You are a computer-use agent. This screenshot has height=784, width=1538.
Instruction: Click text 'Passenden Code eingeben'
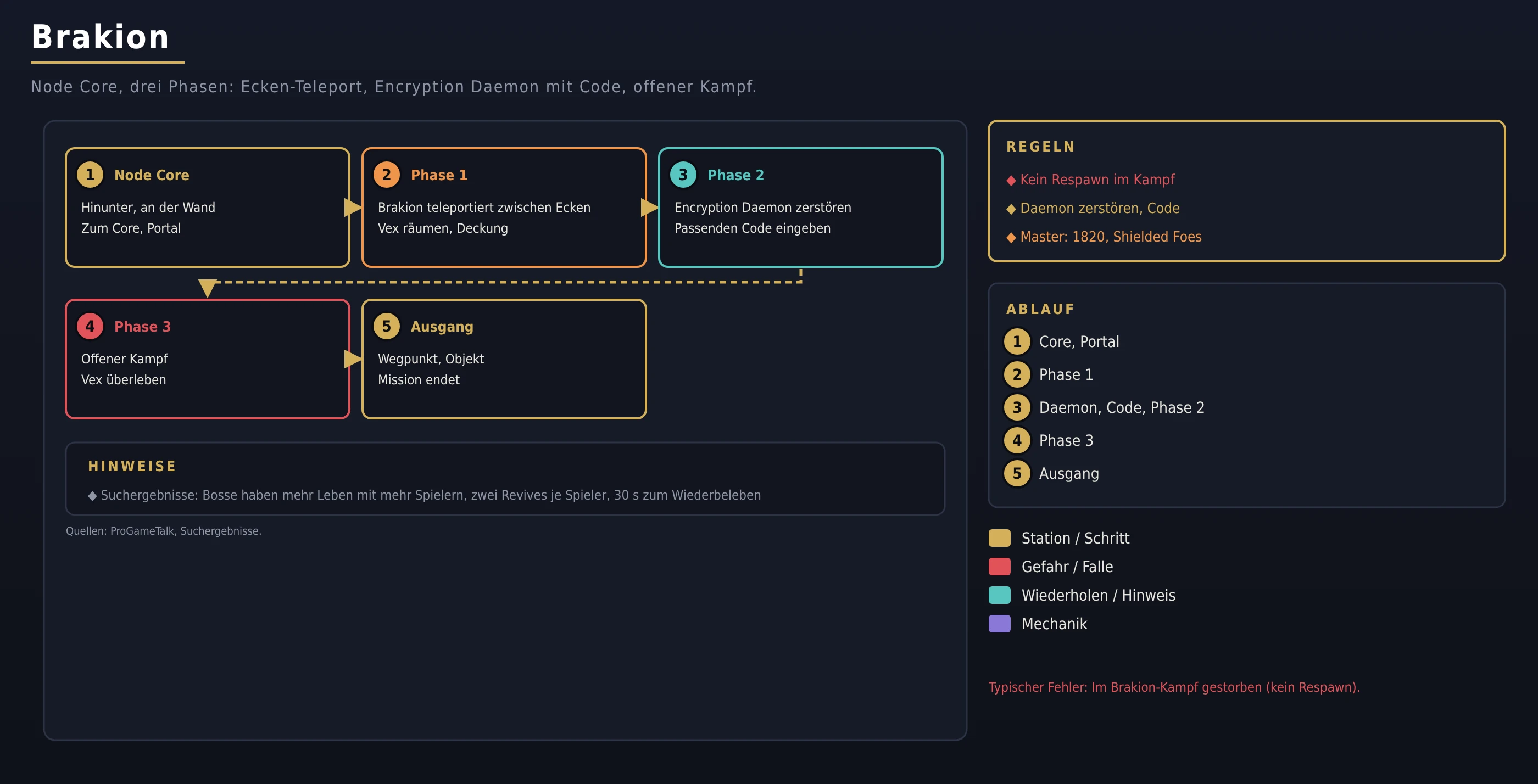[x=753, y=228]
